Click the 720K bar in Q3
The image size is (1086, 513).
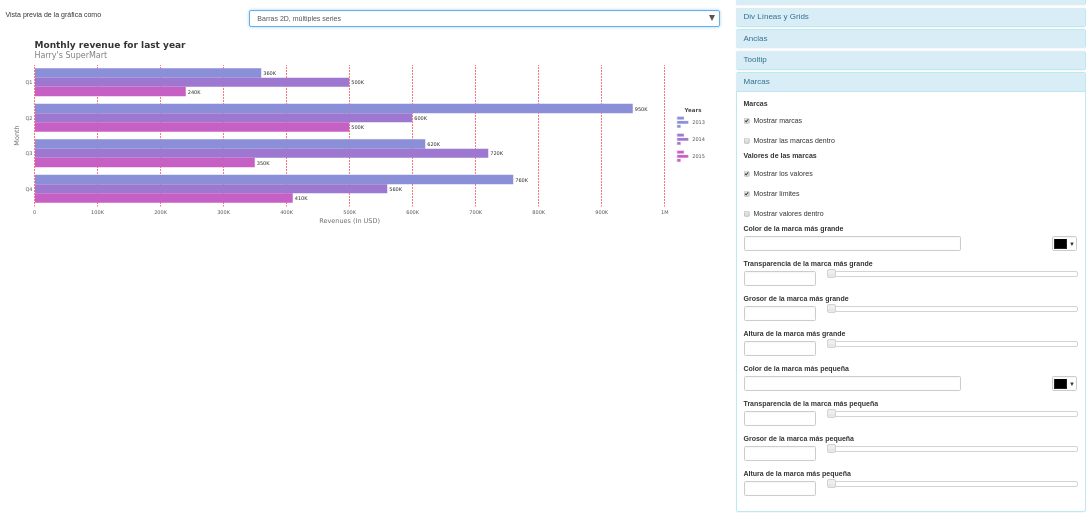tap(261, 153)
